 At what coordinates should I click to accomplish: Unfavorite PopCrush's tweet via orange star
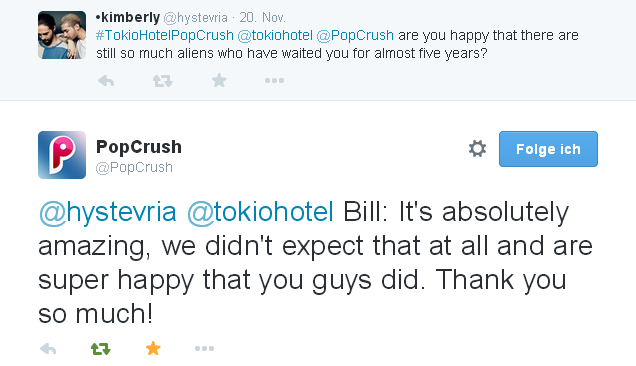pyautogui.click(x=153, y=349)
